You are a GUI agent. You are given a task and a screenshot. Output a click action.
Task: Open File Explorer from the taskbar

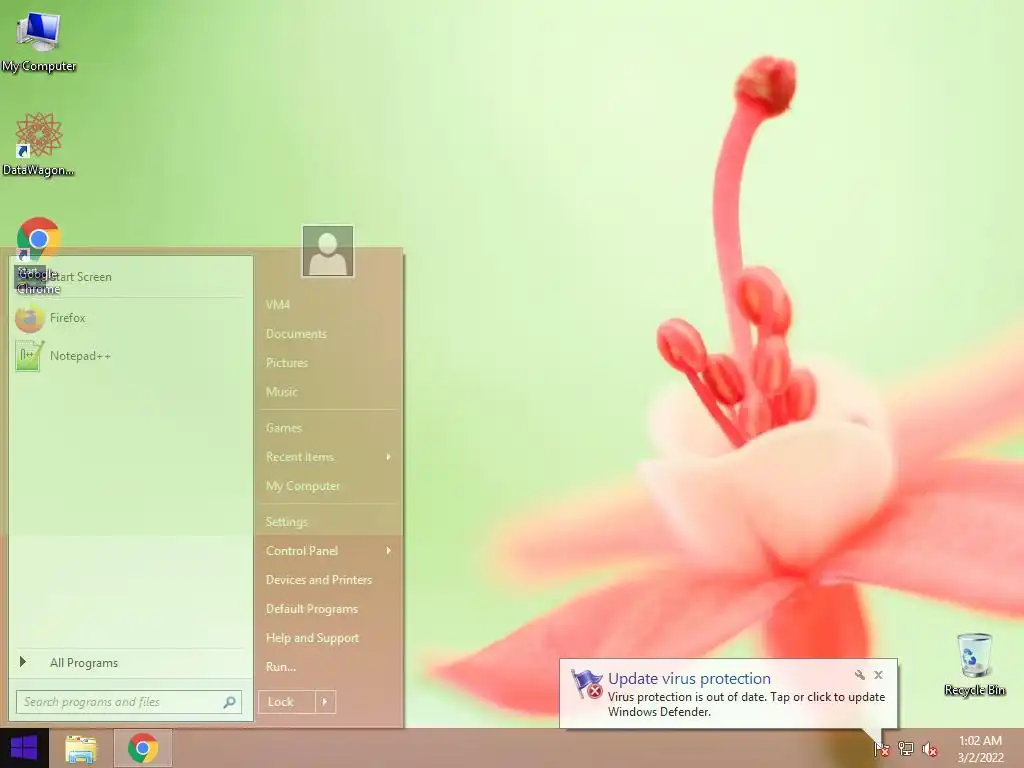(81, 749)
